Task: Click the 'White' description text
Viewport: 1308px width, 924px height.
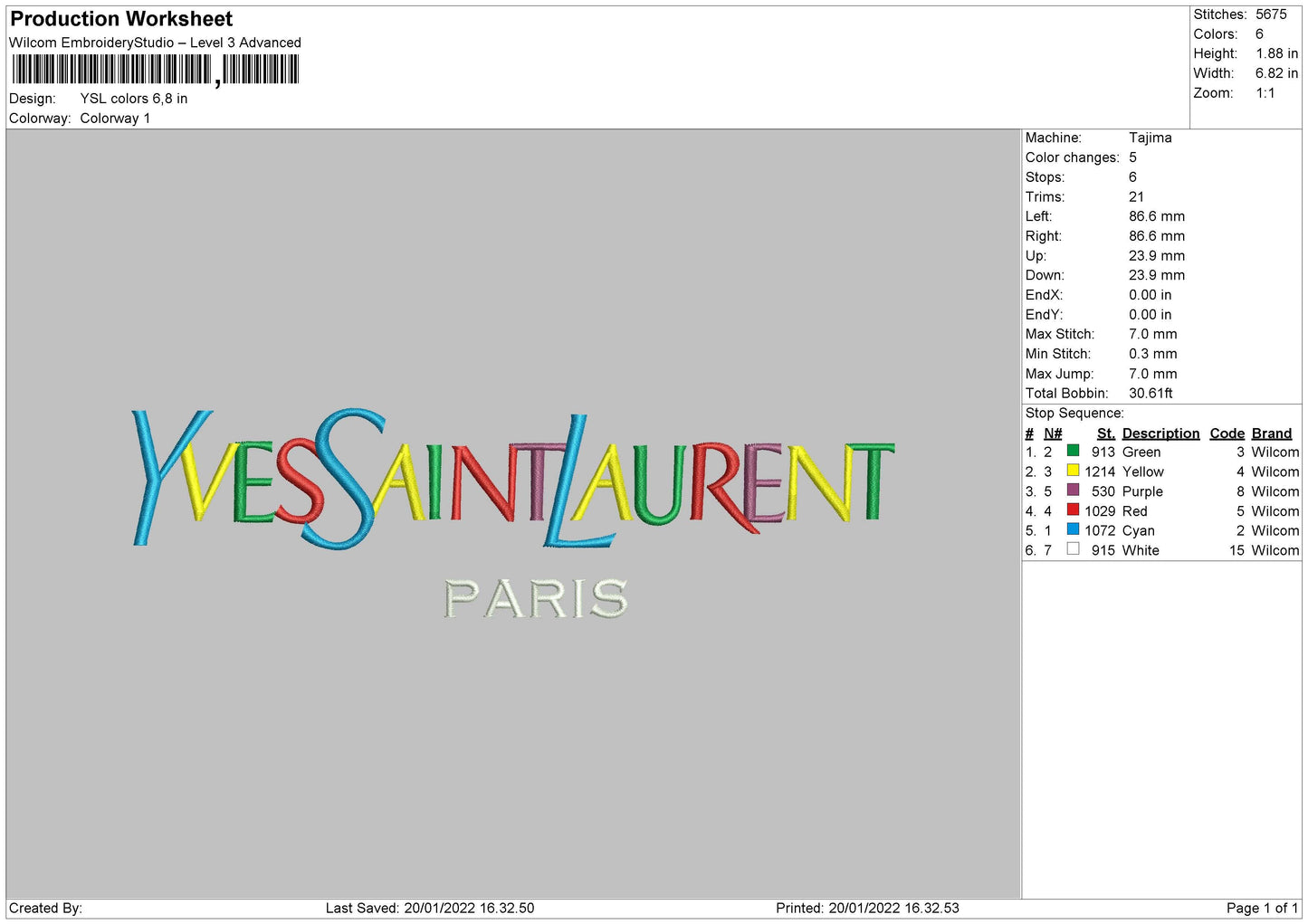Action: 1141,551
